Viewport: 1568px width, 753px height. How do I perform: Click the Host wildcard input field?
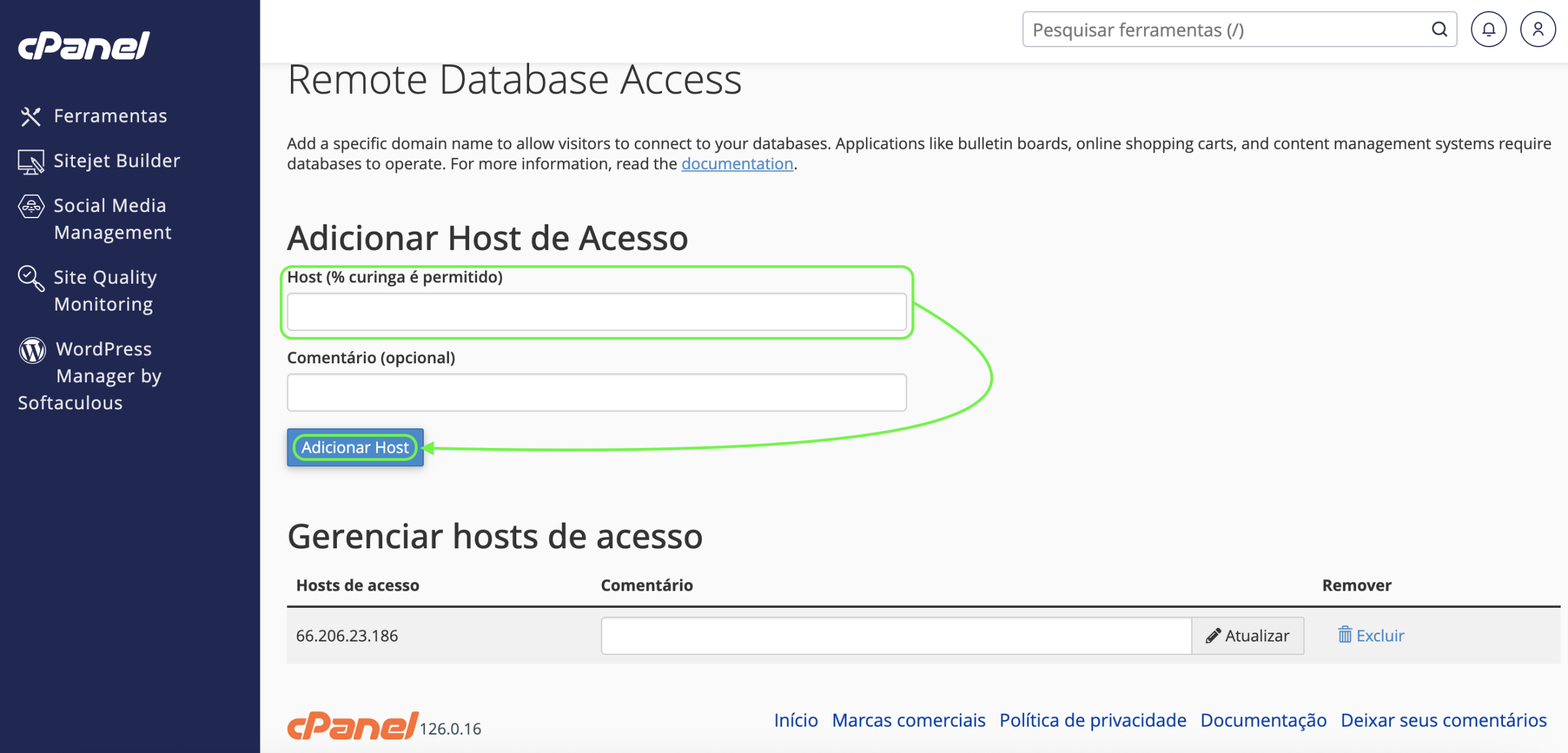[597, 311]
